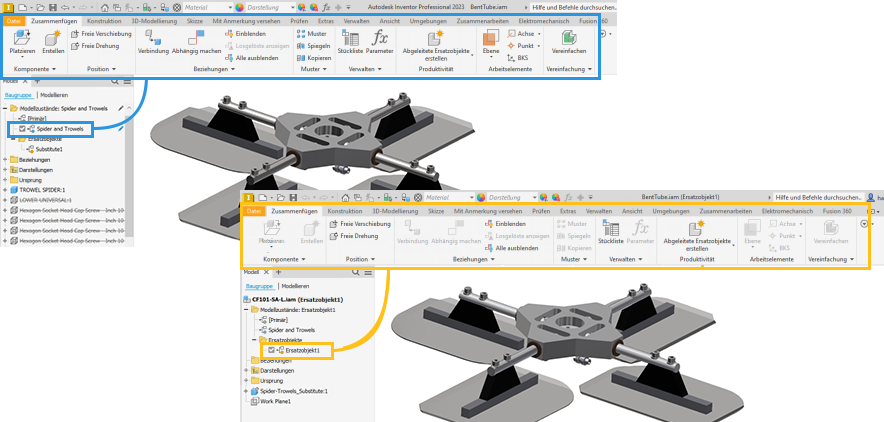
Task: Click search icon in lower Modell browser
Action: point(356,272)
